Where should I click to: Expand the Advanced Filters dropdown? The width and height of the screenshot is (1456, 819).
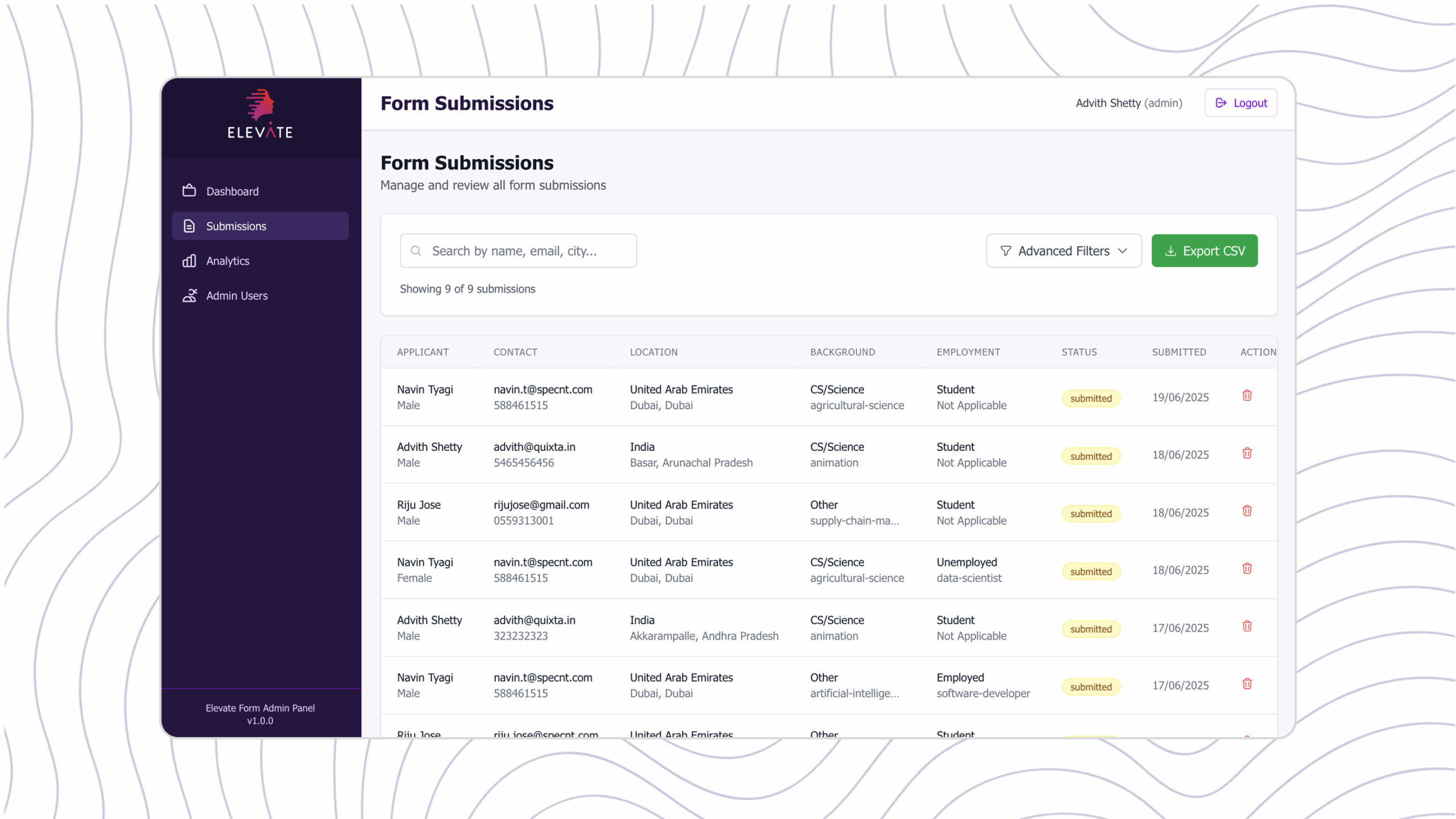click(x=1063, y=251)
